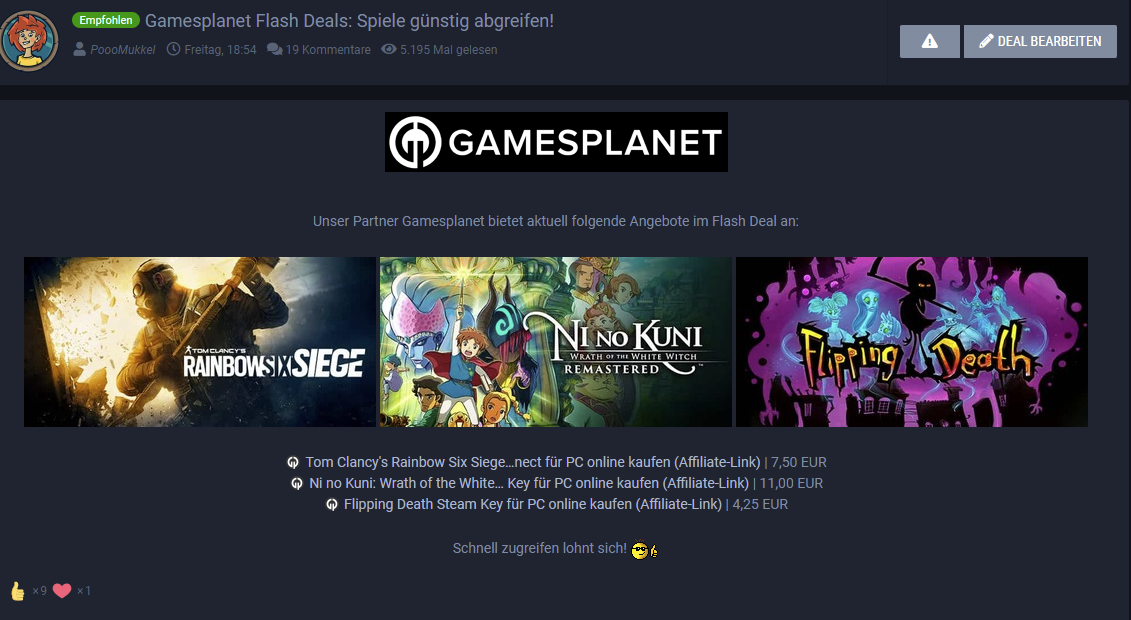The width and height of the screenshot is (1131, 620).
Task: Open the Flipping Death game image
Action: pos(912,342)
